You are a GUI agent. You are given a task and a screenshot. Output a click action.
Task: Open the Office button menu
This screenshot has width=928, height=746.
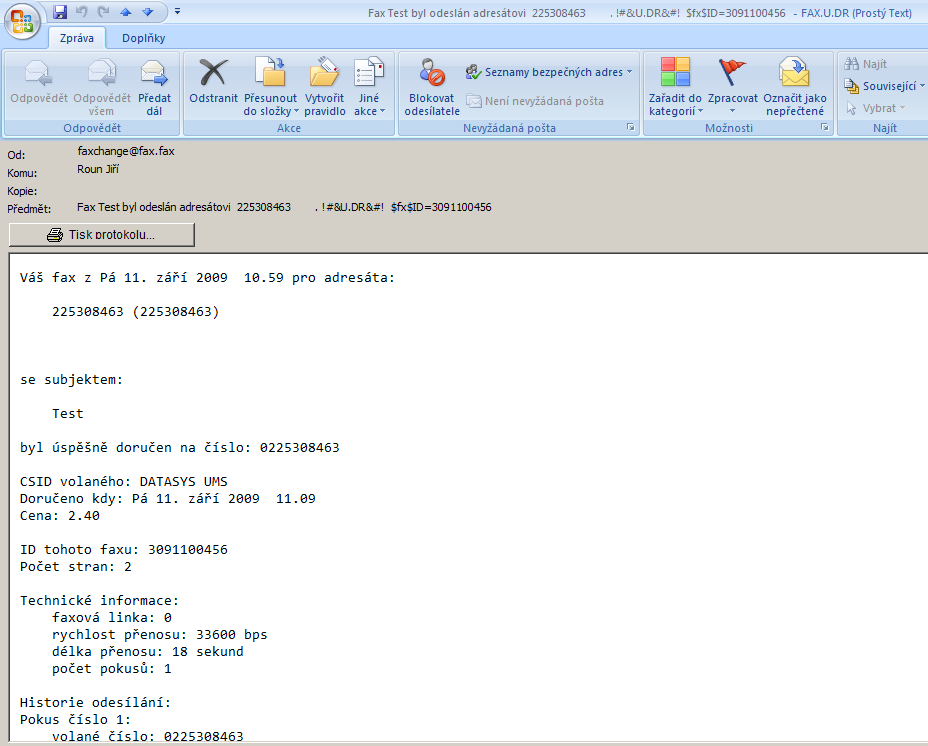(x=22, y=21)
